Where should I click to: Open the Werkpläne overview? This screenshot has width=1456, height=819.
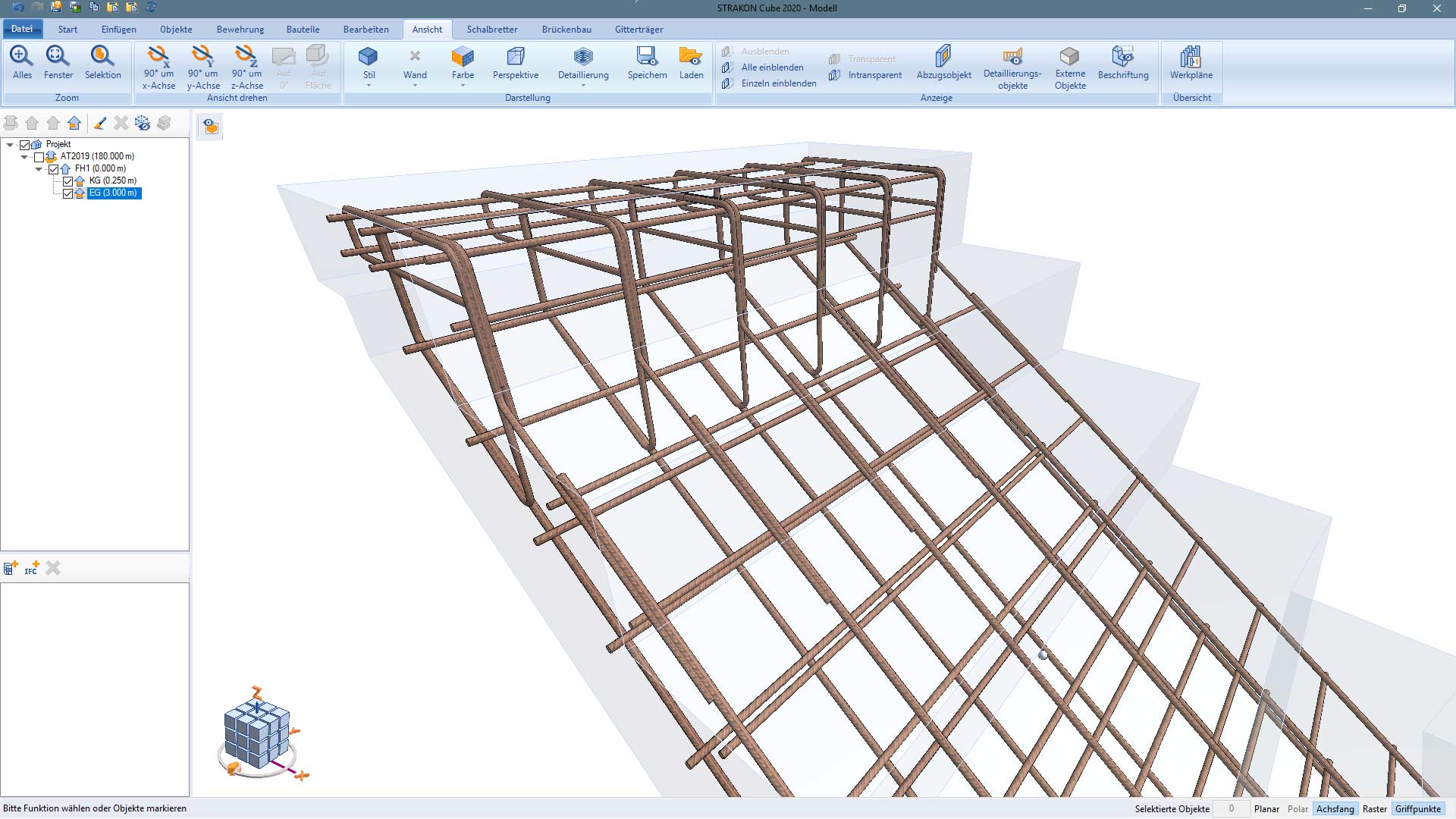1191,62
